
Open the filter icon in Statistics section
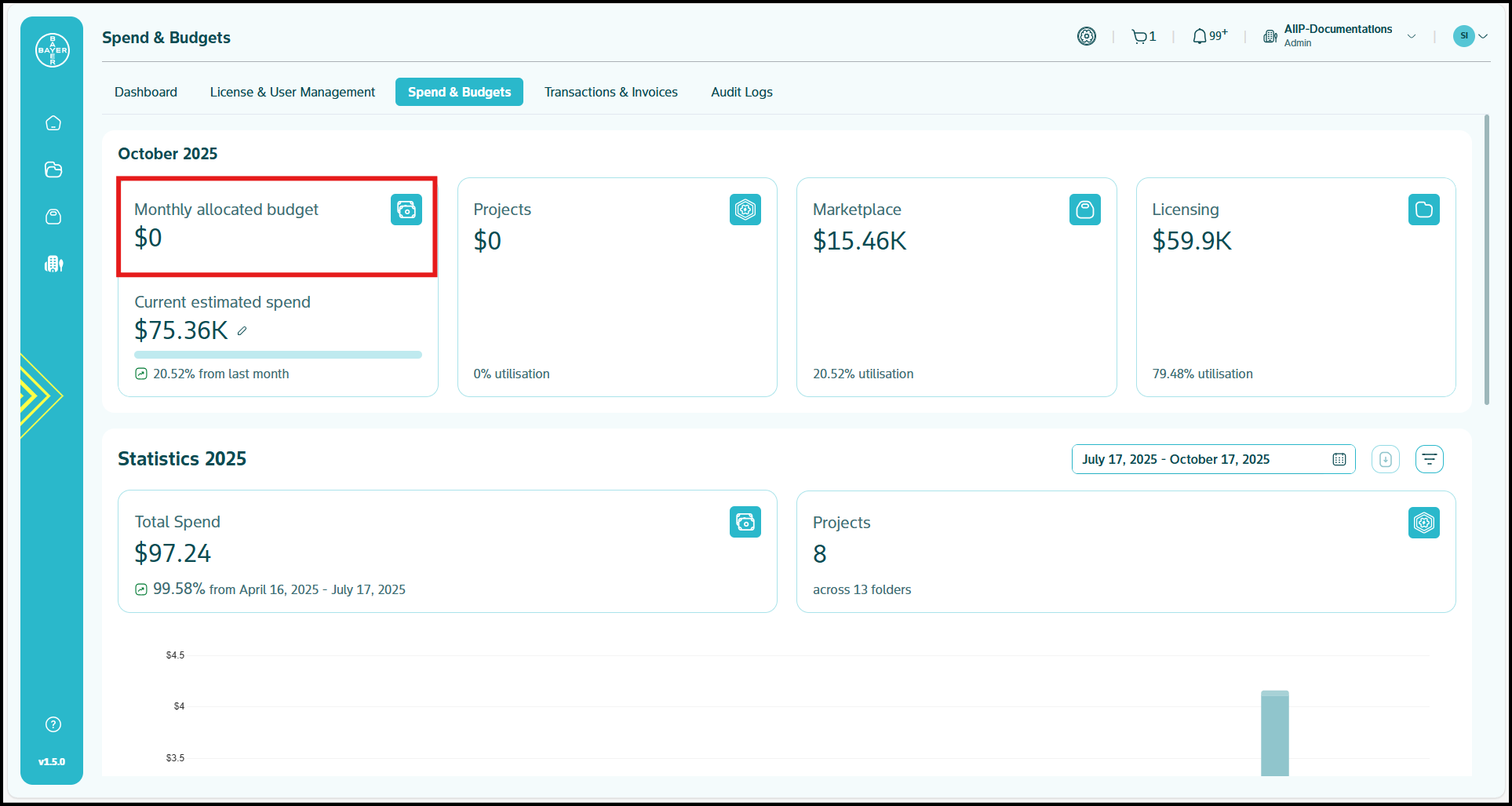[x=1429, y=459]
